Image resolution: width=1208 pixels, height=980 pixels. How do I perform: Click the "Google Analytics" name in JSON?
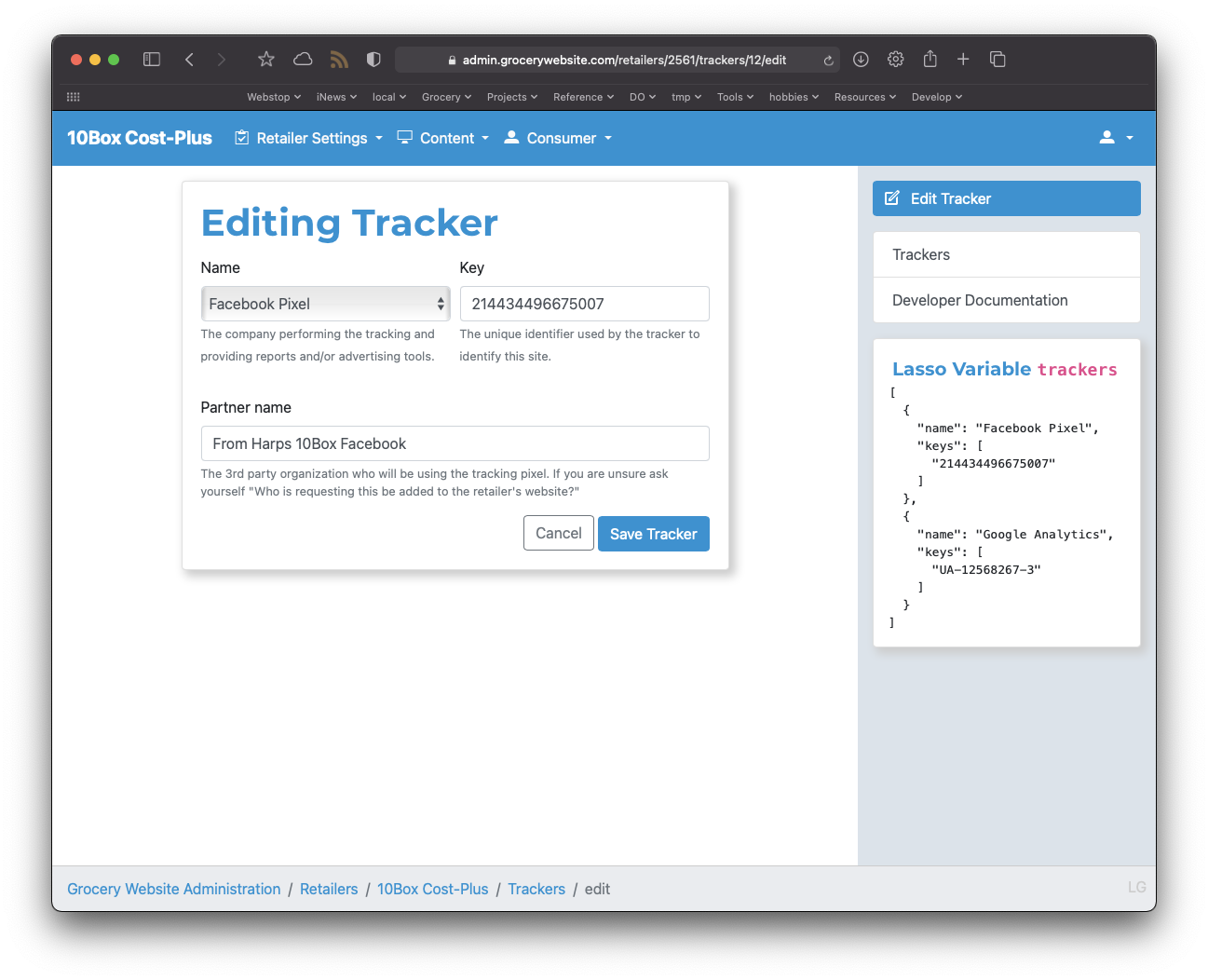click(x=1040, y=534)
